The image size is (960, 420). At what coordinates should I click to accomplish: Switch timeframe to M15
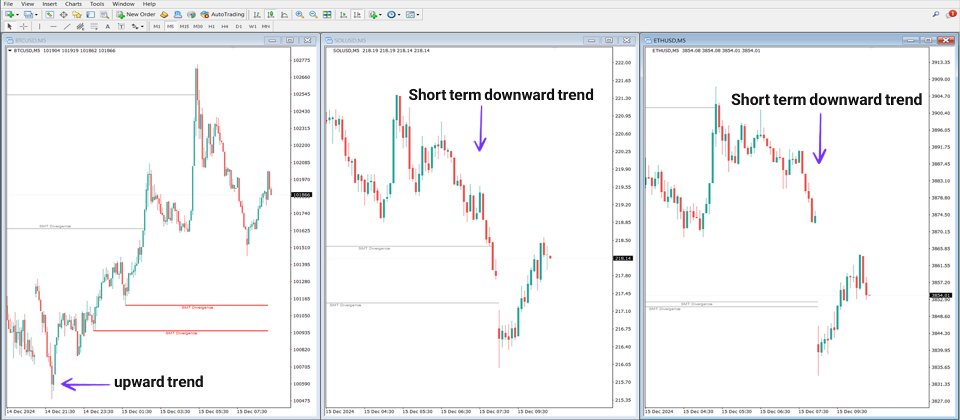[x=184, y=26]
